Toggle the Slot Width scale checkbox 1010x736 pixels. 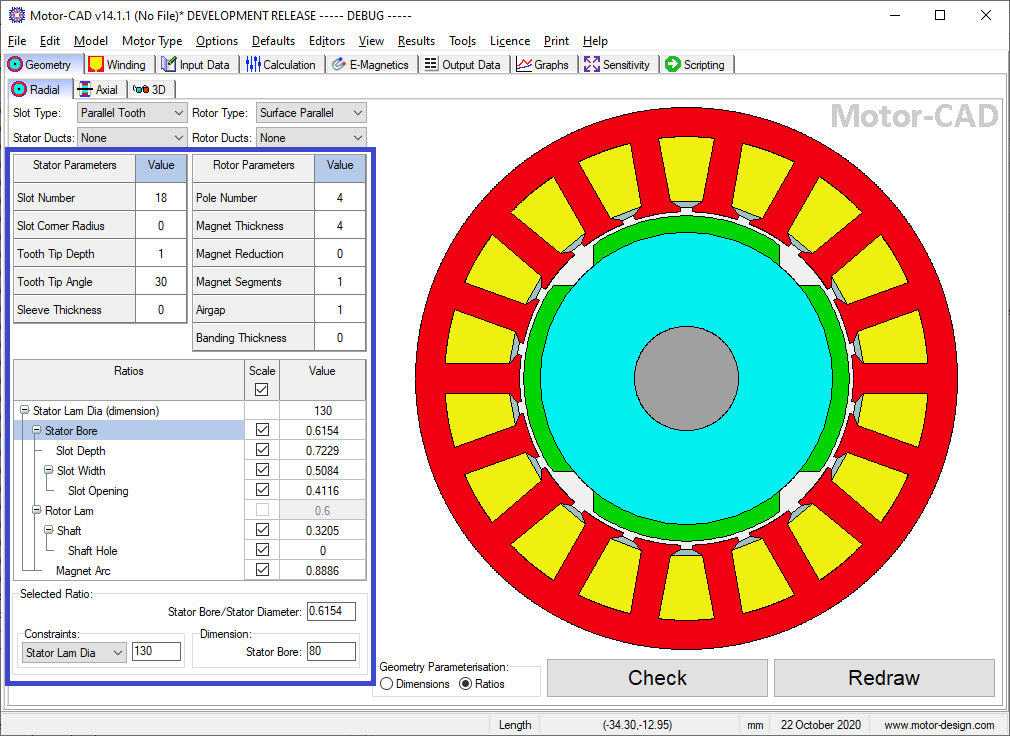tap(262, 469)
